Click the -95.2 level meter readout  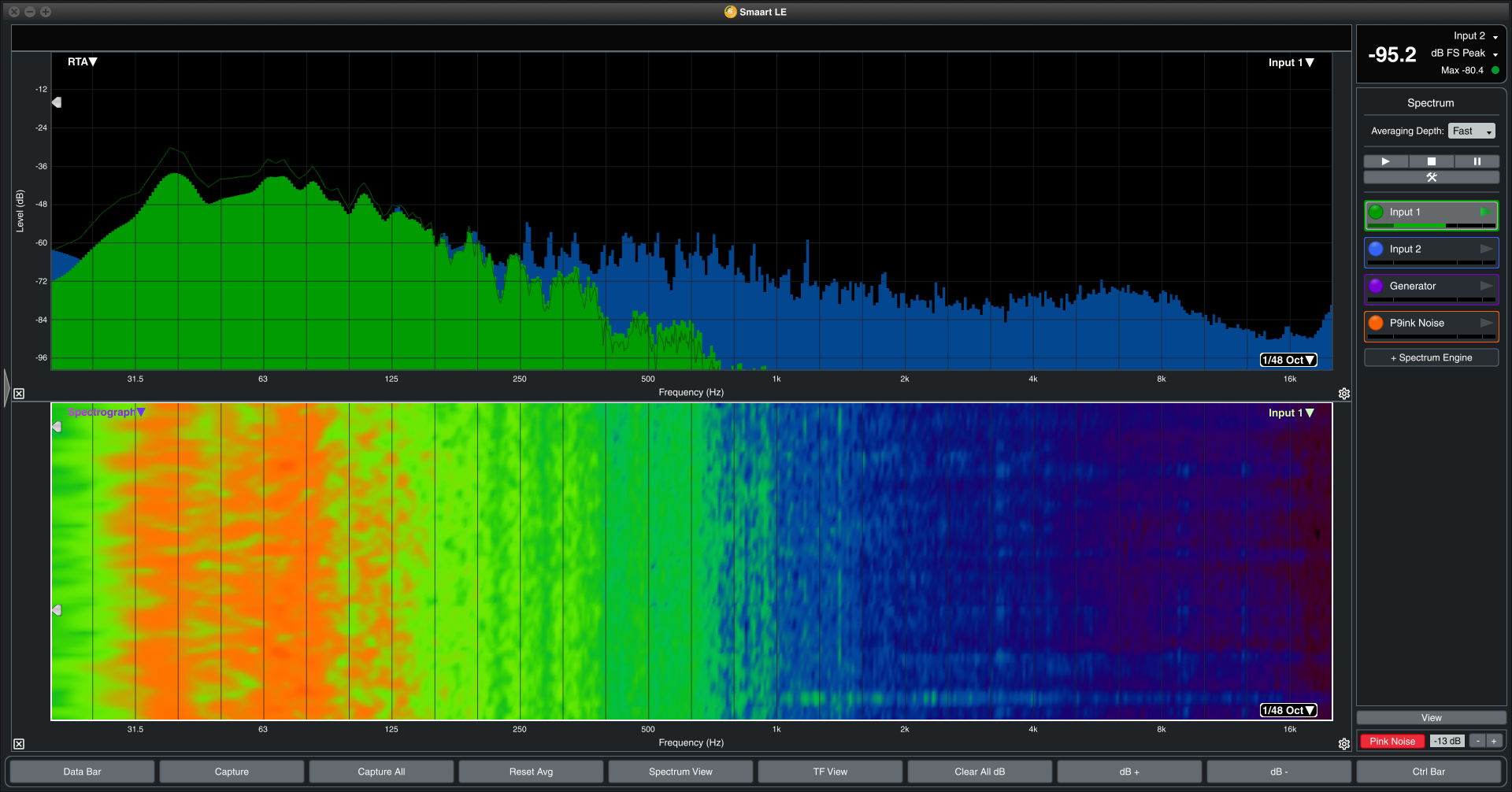coord(1392,54)
